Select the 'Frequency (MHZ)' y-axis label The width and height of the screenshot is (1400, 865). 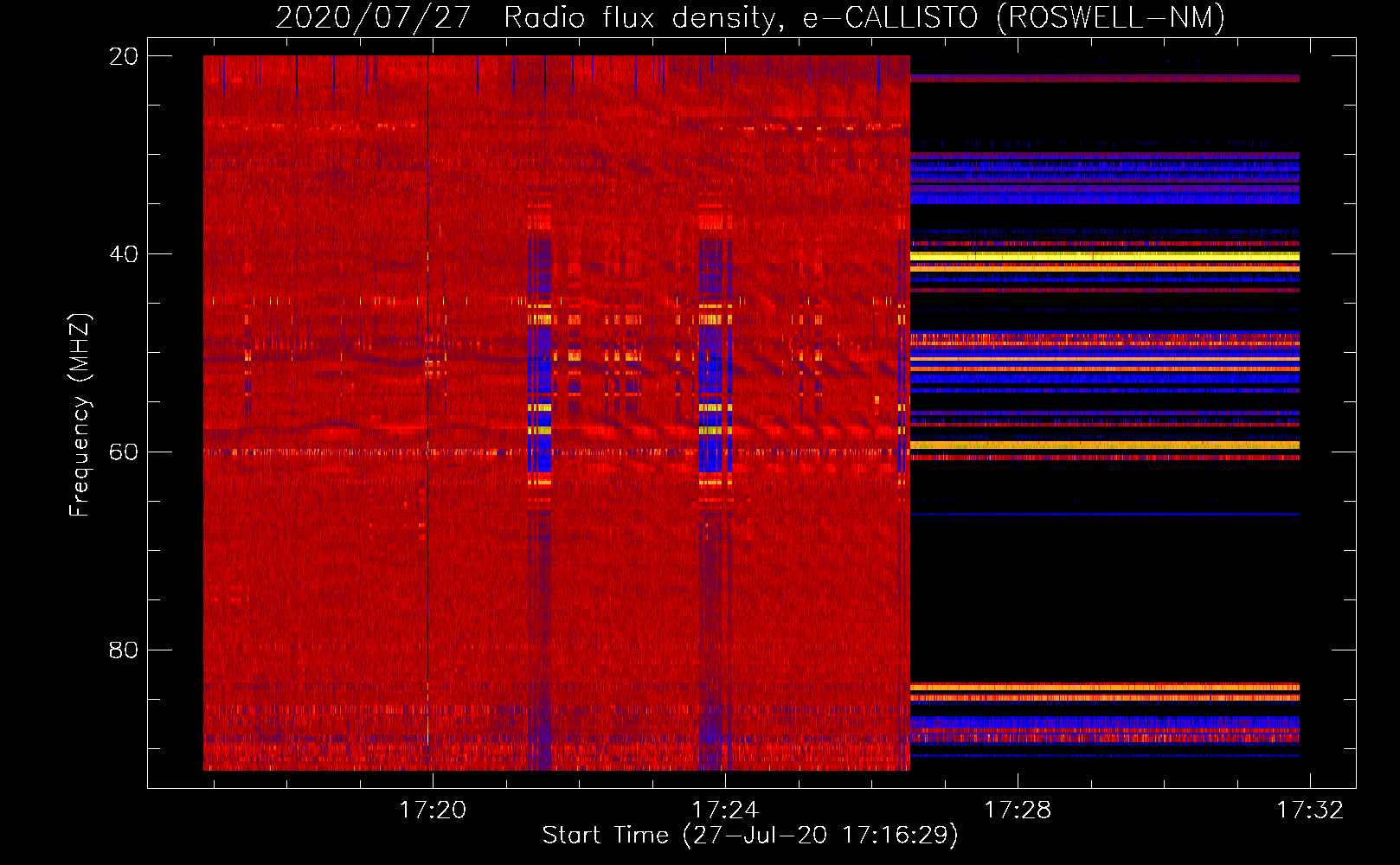(x=80, y=415)
